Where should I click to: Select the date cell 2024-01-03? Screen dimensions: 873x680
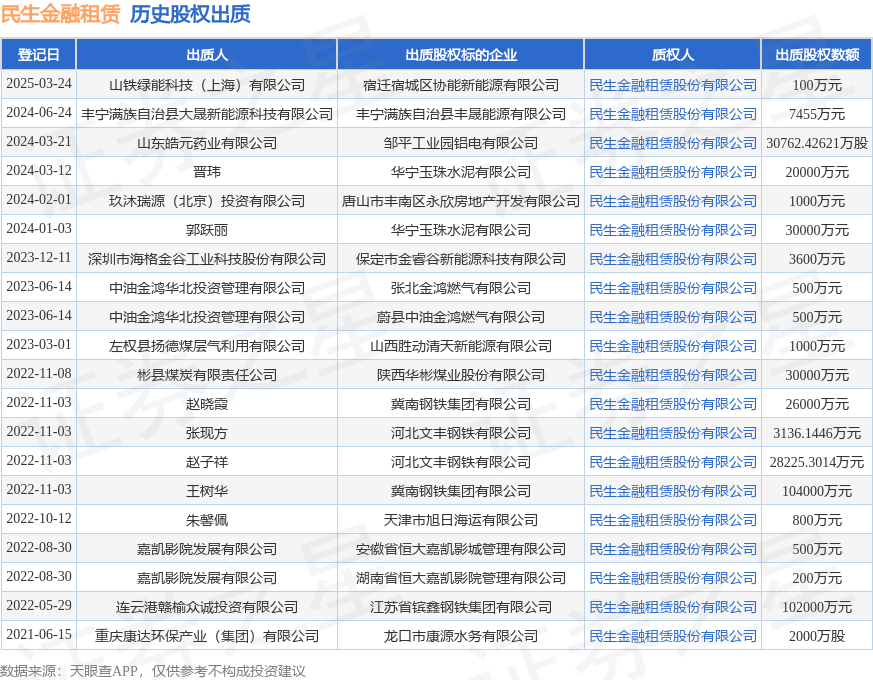pyautogui.click(x=39, y=228)
